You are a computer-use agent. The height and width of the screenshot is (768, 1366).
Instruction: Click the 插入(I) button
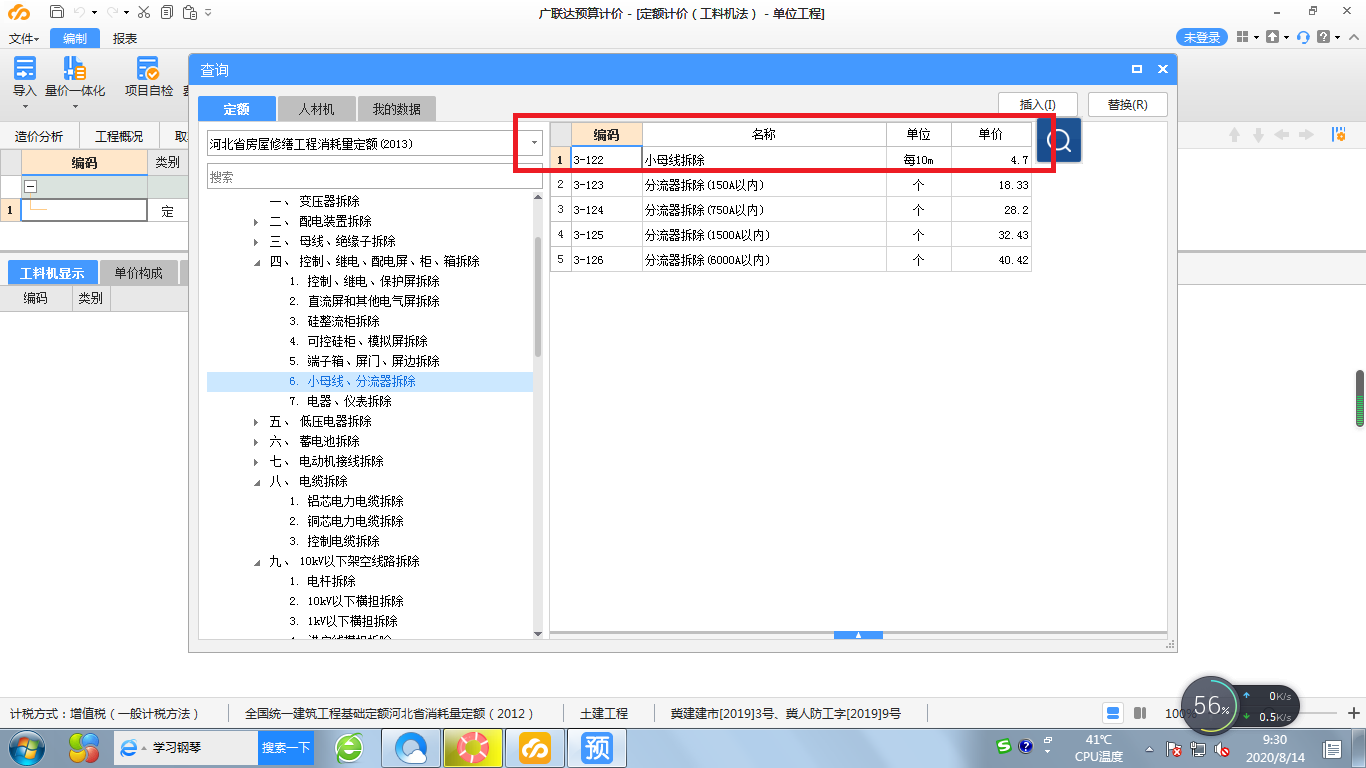coord(1038,104)
